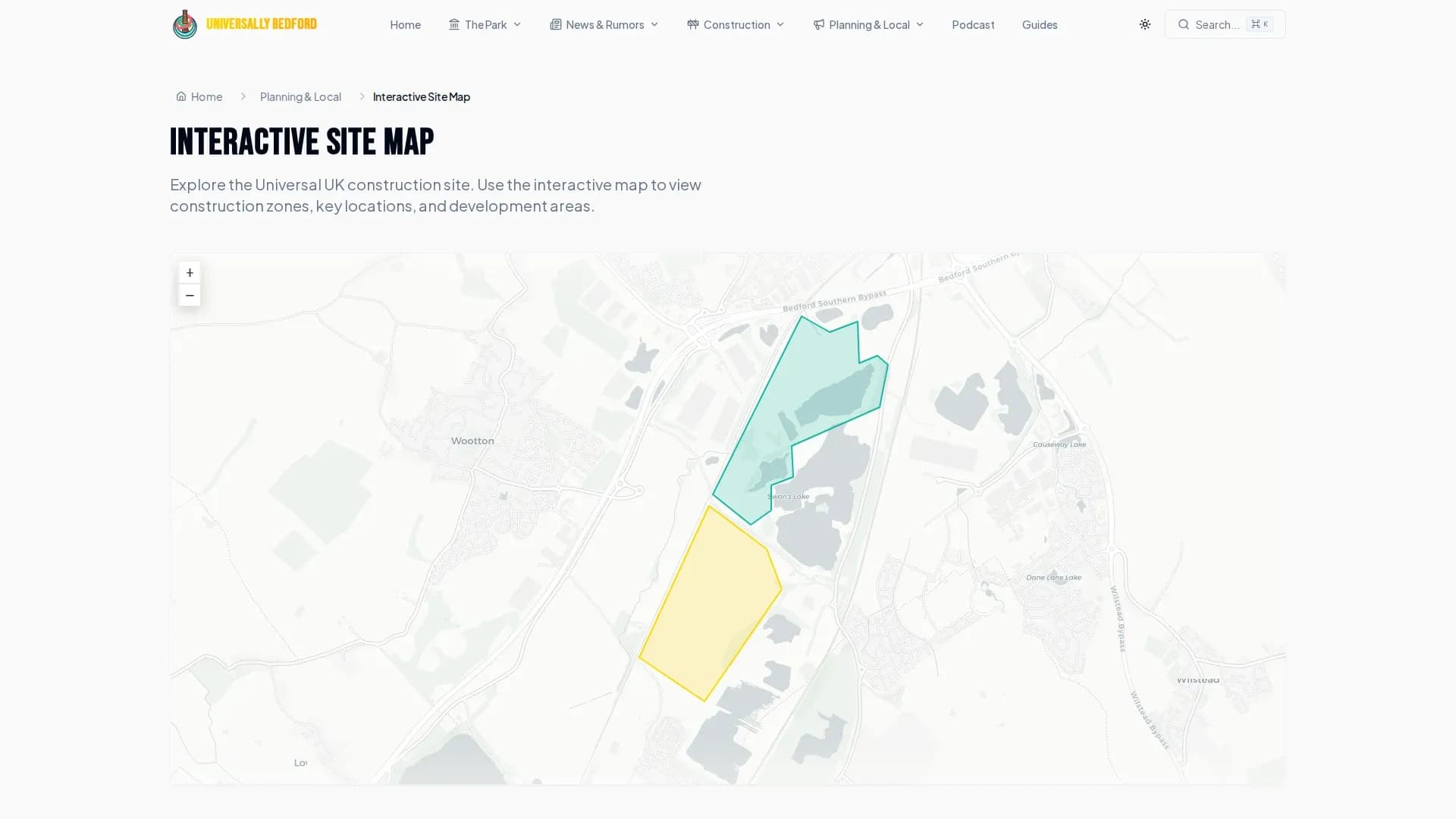Zoom in the map with plus button
Viewport: 1456px width, 819px height.
click(190, 272)
